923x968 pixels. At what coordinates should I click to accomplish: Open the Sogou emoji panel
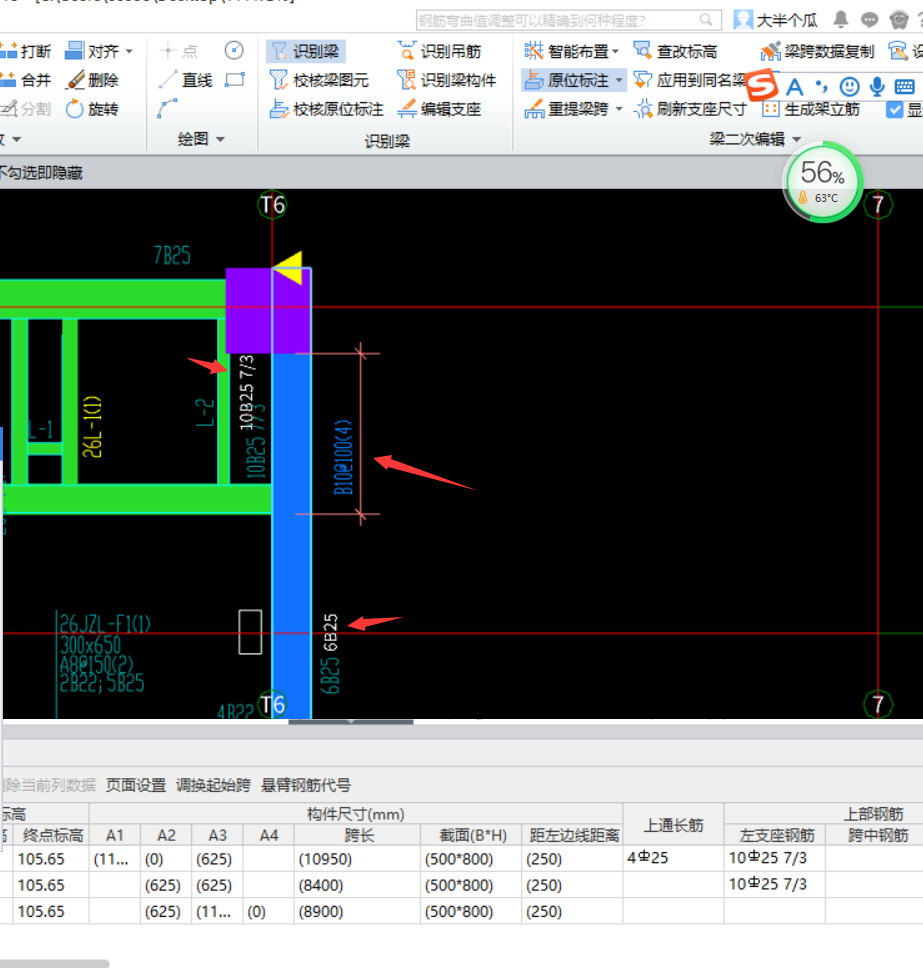[x=850, y=86]
